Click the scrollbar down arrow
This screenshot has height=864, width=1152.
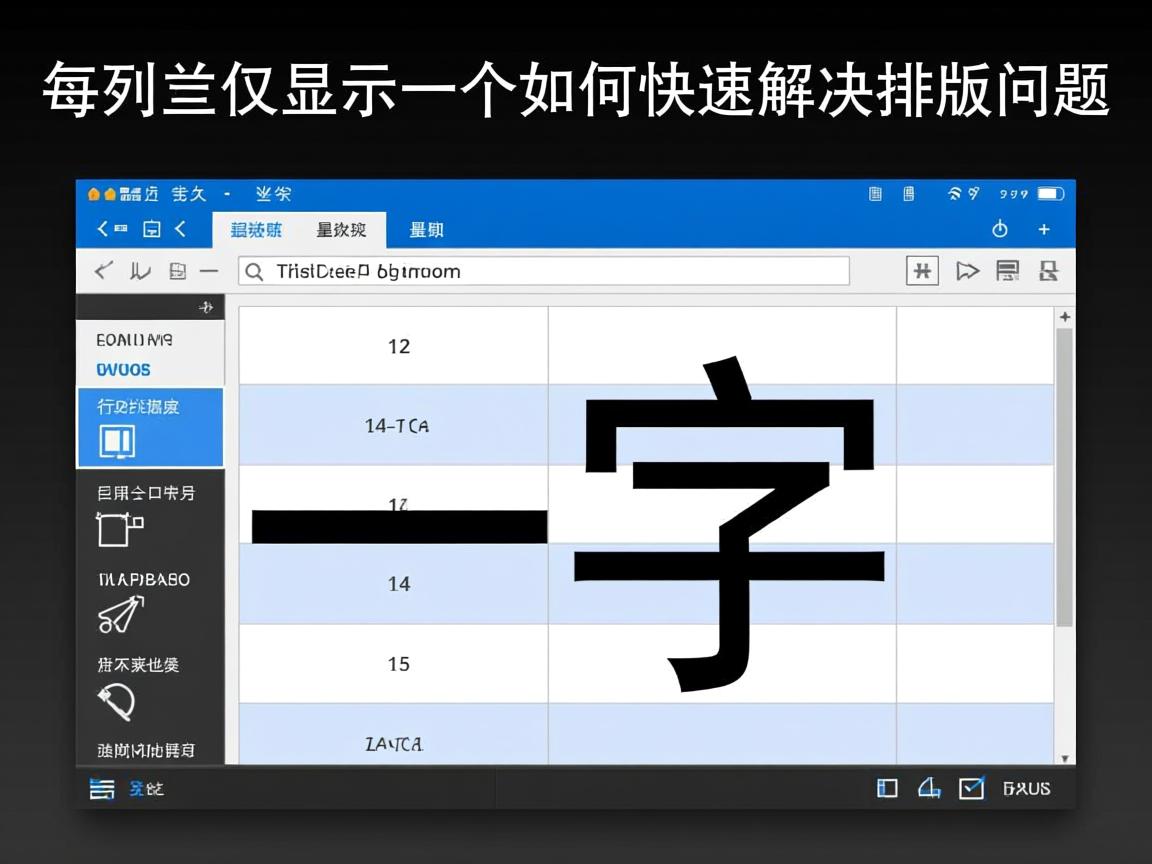(x=1065, y=758)
